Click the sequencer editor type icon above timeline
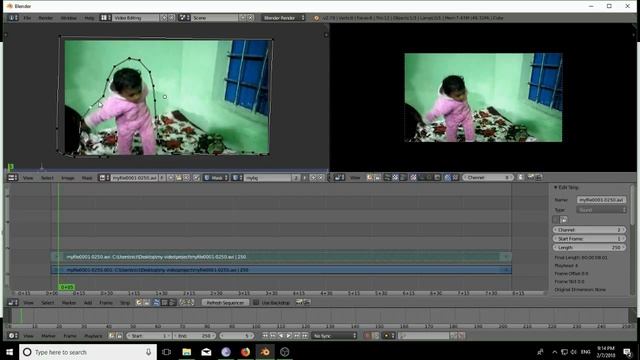 click(13, 303)
